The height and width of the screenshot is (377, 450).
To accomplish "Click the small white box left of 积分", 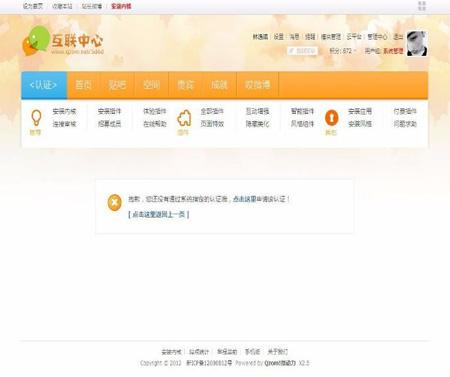I will (302, 51).
